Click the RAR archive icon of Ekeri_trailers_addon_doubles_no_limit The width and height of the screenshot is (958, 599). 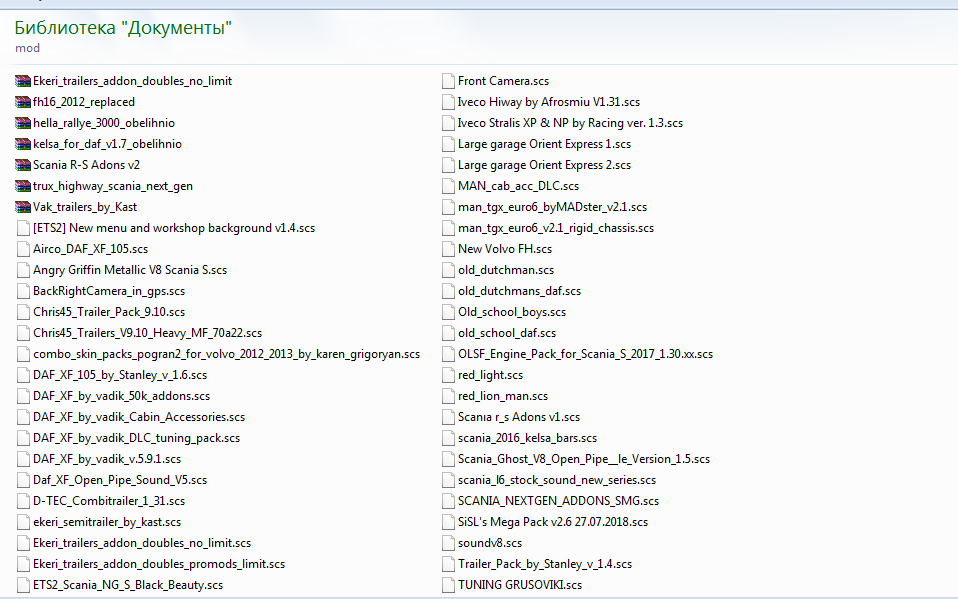pyautogui.click(x=23, y=81)
